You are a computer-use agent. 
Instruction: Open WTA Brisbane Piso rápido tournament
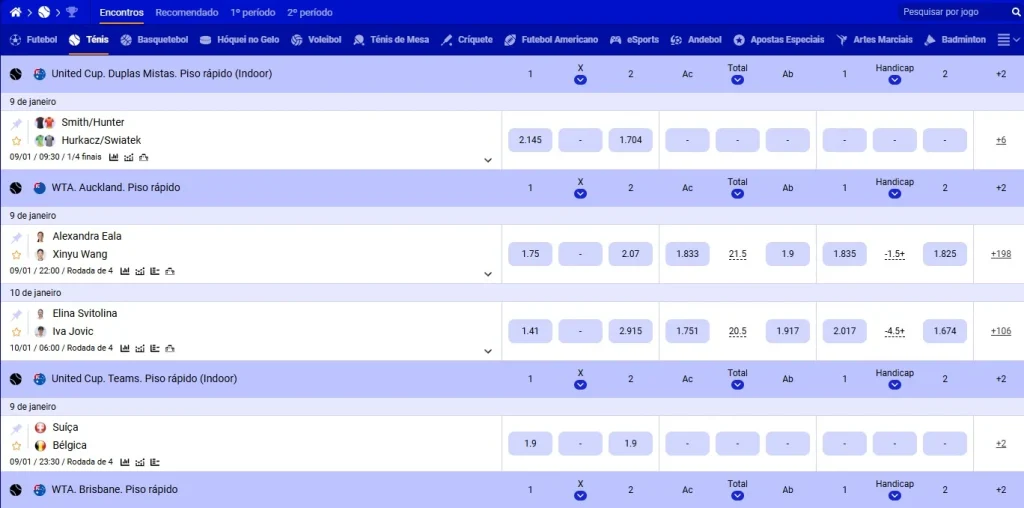(114, 490)
